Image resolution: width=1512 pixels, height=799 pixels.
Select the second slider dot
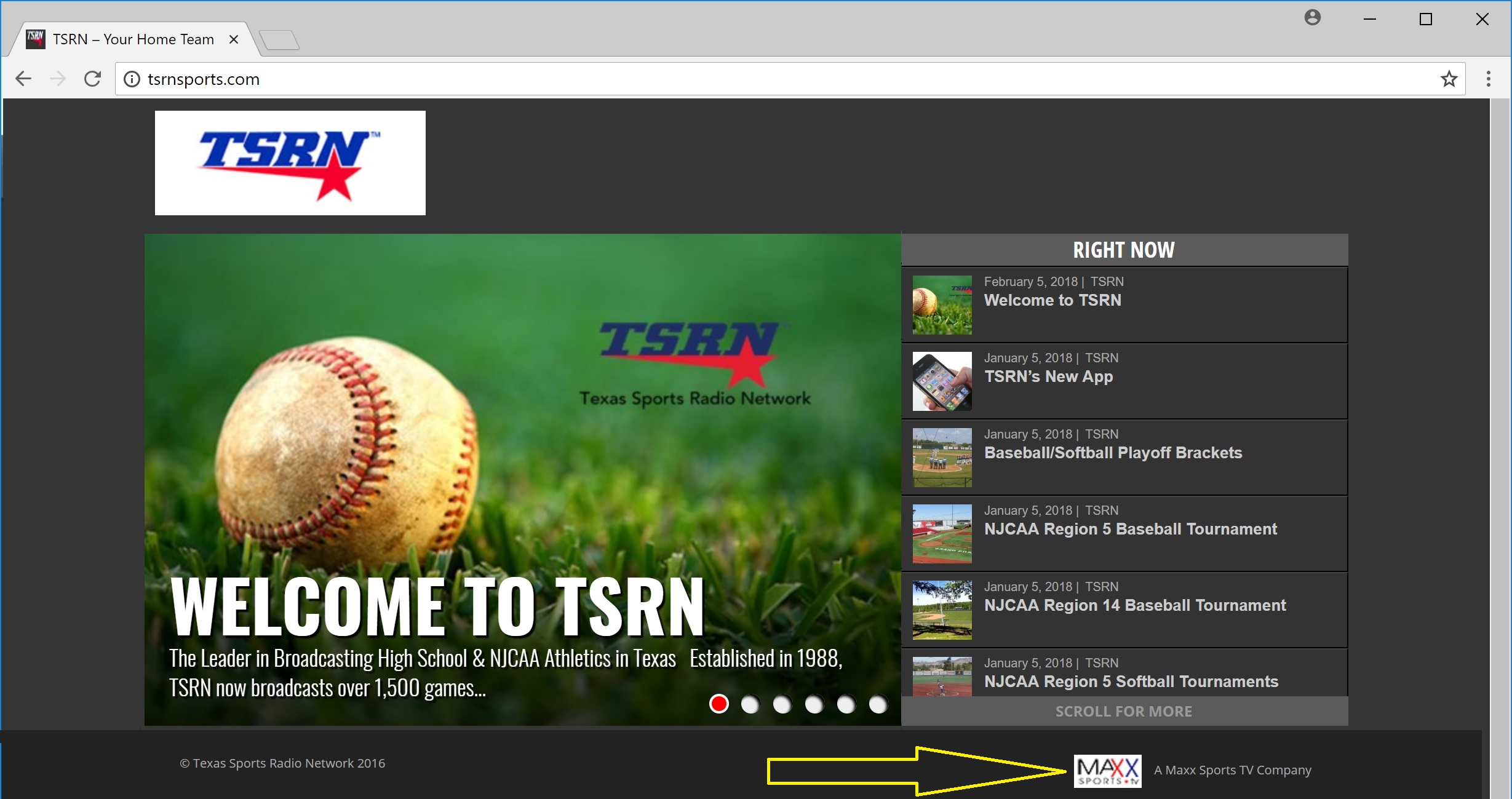tap(750, 704)
